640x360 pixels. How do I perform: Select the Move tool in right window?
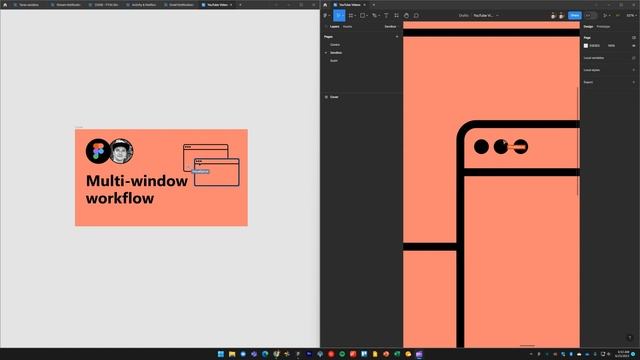click(339, 16)
